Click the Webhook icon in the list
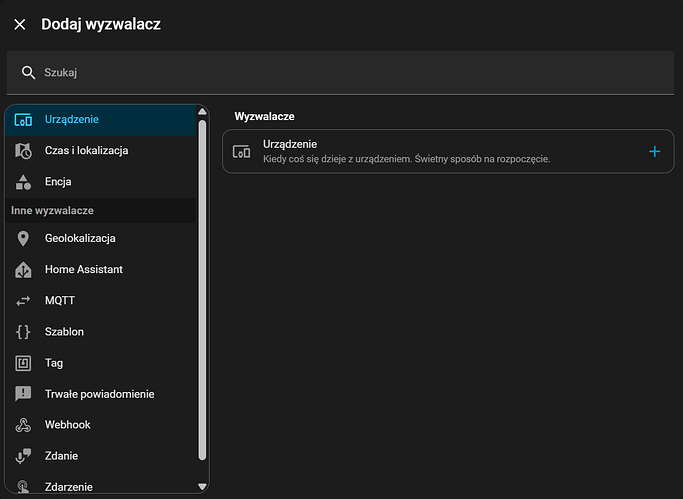683x499 pixels. click(x=24, y=425)
